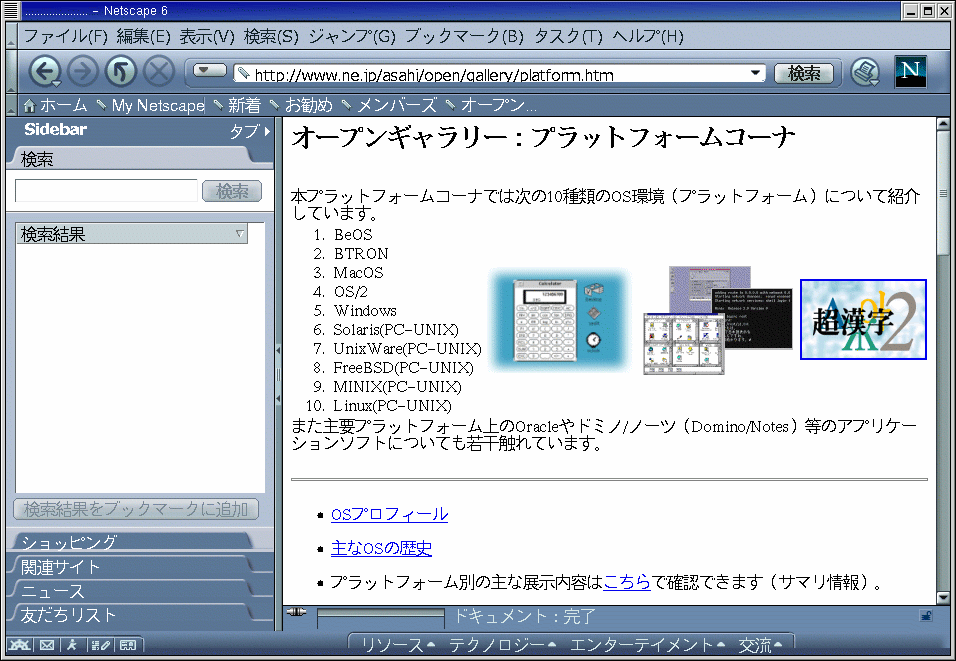Go back with the Back arrow button
Image resolution: width=956 pixels, height=661 pixels.
tap(43, 72)
